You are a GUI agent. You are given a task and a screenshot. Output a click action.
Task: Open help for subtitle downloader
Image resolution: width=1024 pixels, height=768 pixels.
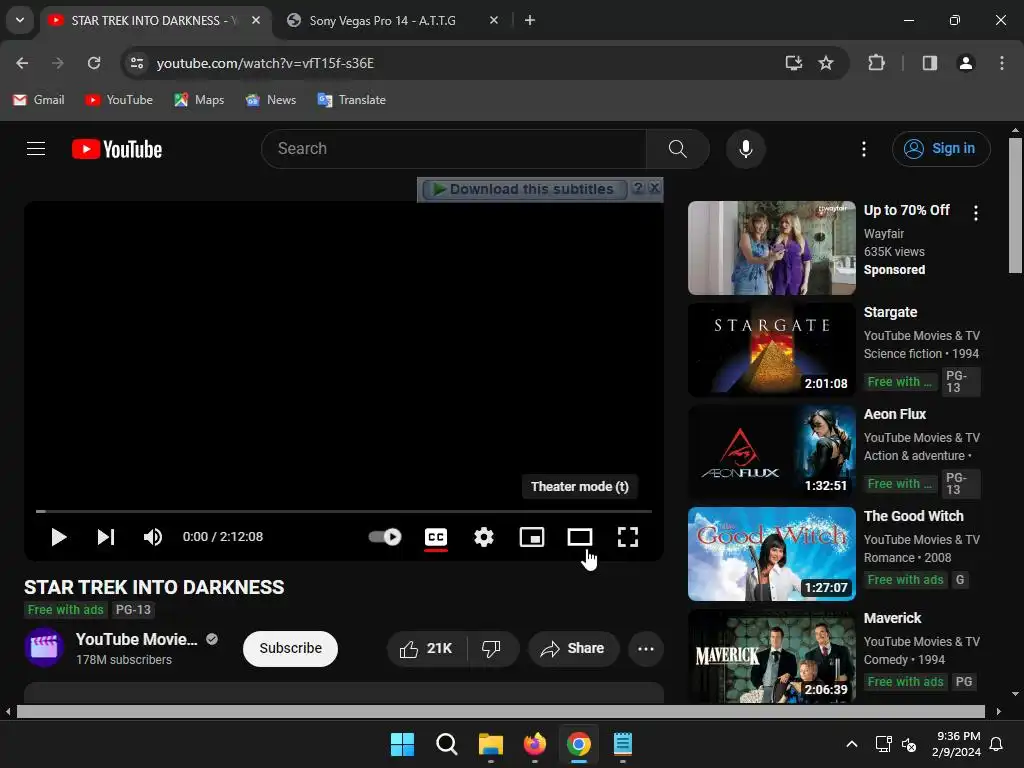tap(638, 188)
